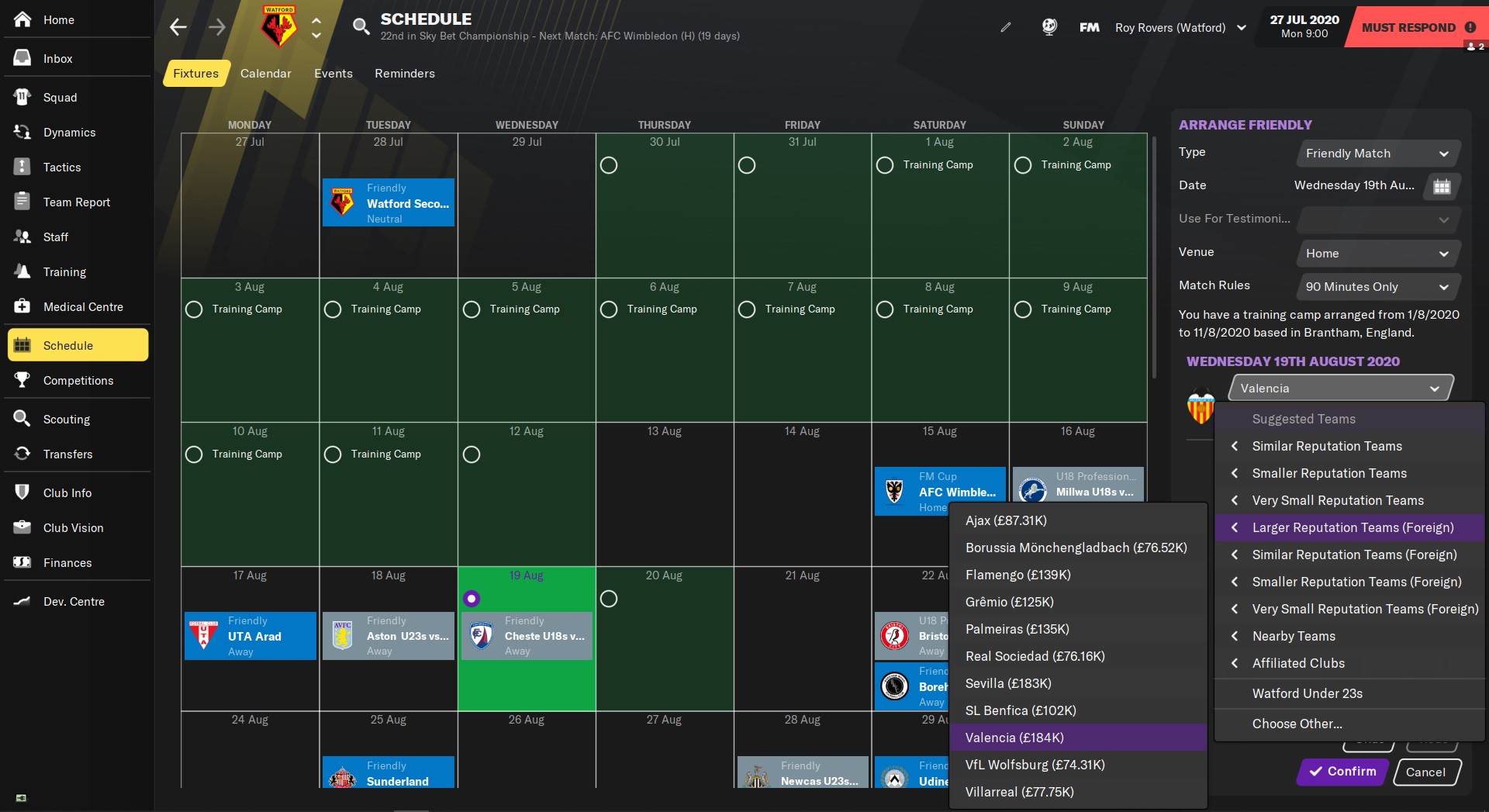Confirm the friendly arrangement
The image size is (1489, 812).
point(1342,772)
